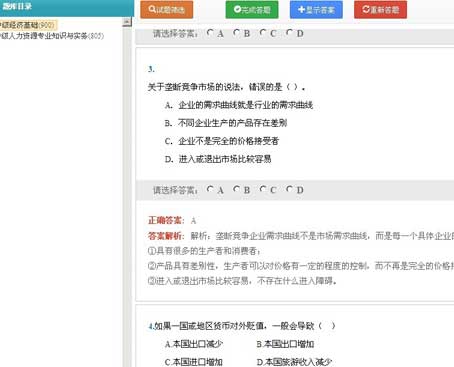Choose radio D in the row above question 3
The height and width of the screenshot is (367, 454).
click(289, 33)
